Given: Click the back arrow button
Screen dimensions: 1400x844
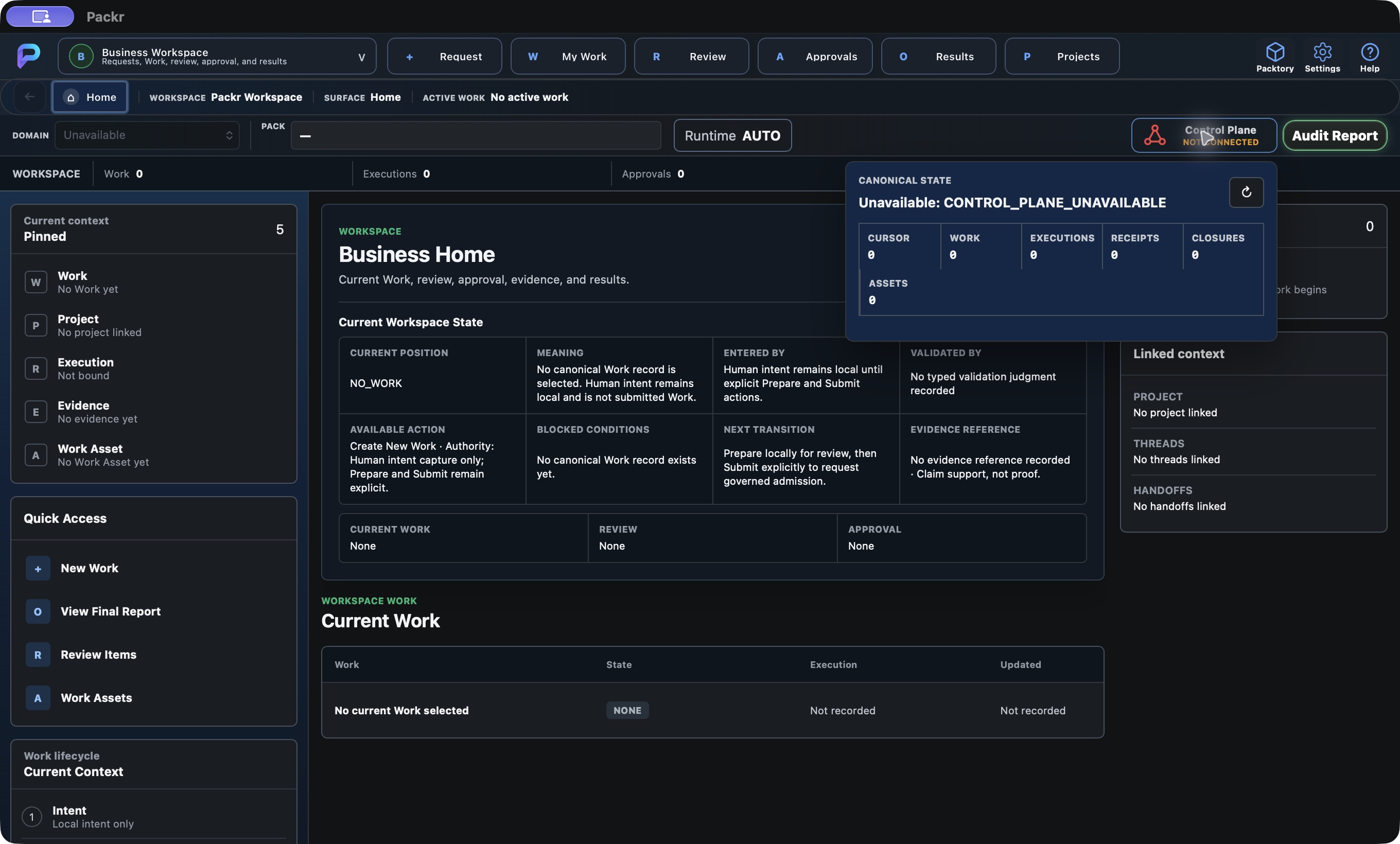Looking at the screenshot, I should point(29,97).
